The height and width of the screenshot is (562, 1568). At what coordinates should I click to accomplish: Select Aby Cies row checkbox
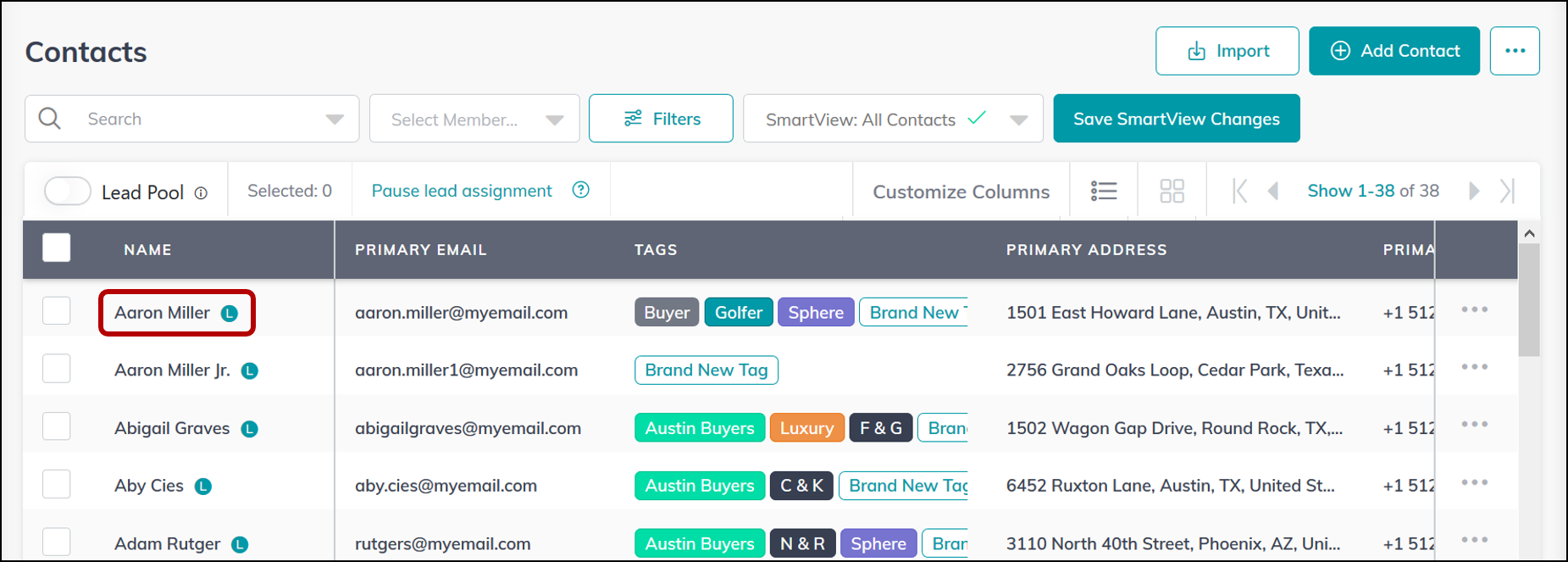coord(57,484)
